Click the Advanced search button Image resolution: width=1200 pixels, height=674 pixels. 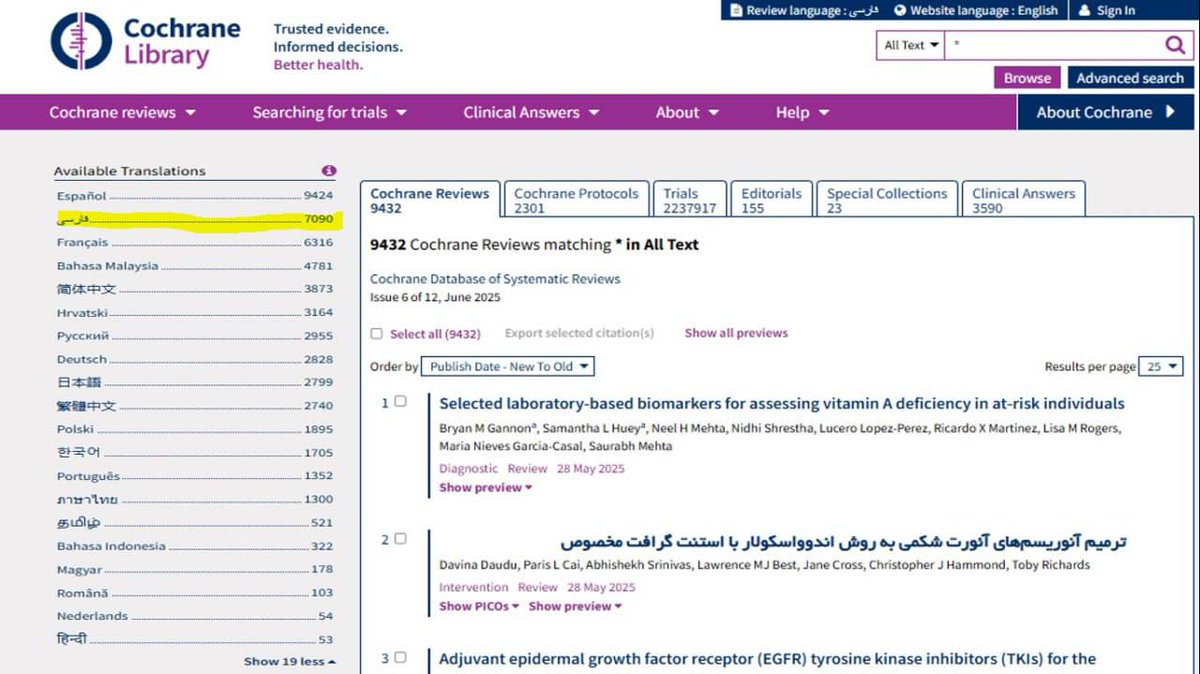1130,78
